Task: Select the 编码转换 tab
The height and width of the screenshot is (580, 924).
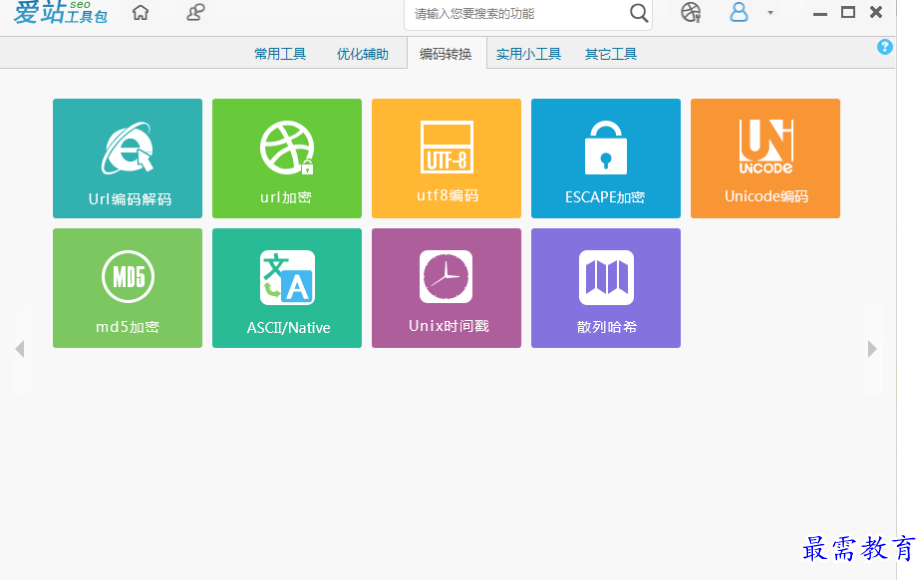Action: [x=446, y=54]
